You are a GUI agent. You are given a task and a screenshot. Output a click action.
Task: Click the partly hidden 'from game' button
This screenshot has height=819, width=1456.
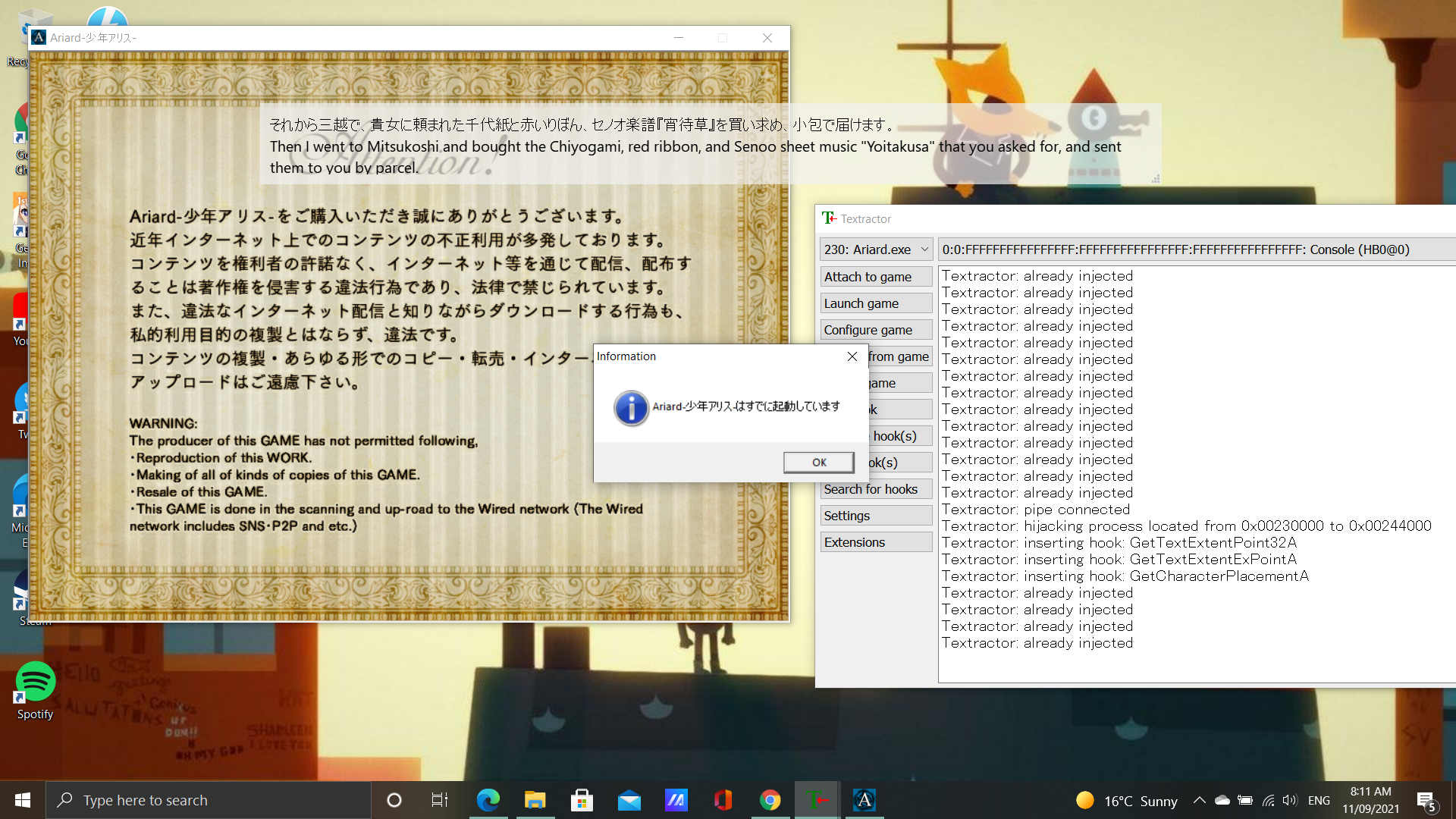click(x=899, y=356)
